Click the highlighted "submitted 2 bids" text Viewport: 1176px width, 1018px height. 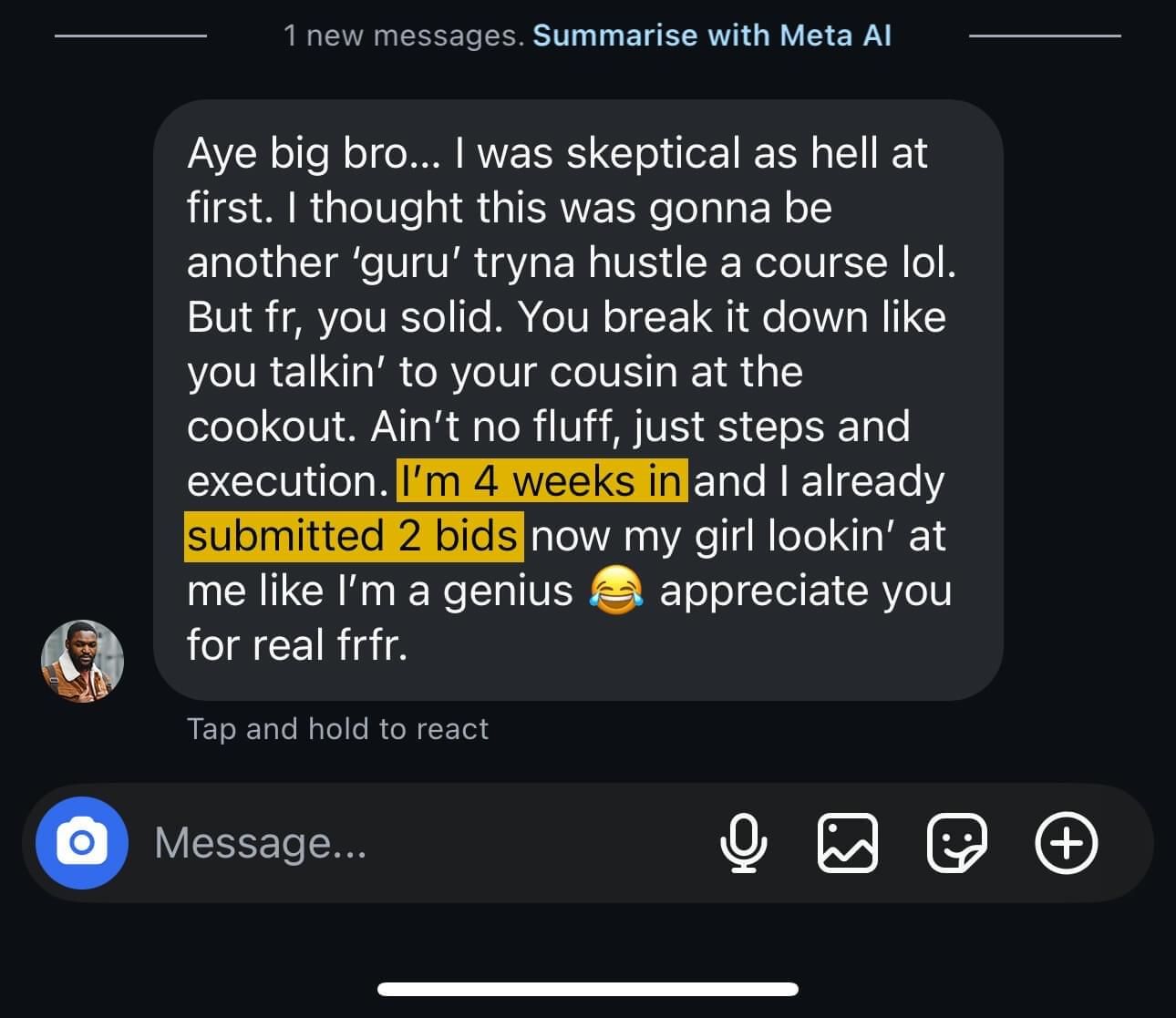coord(354,536)
